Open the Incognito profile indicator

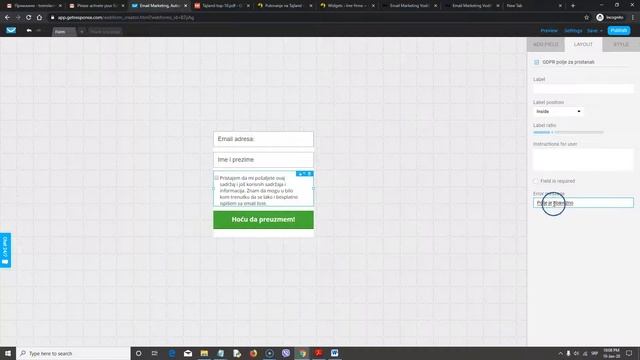pos(610,18)
